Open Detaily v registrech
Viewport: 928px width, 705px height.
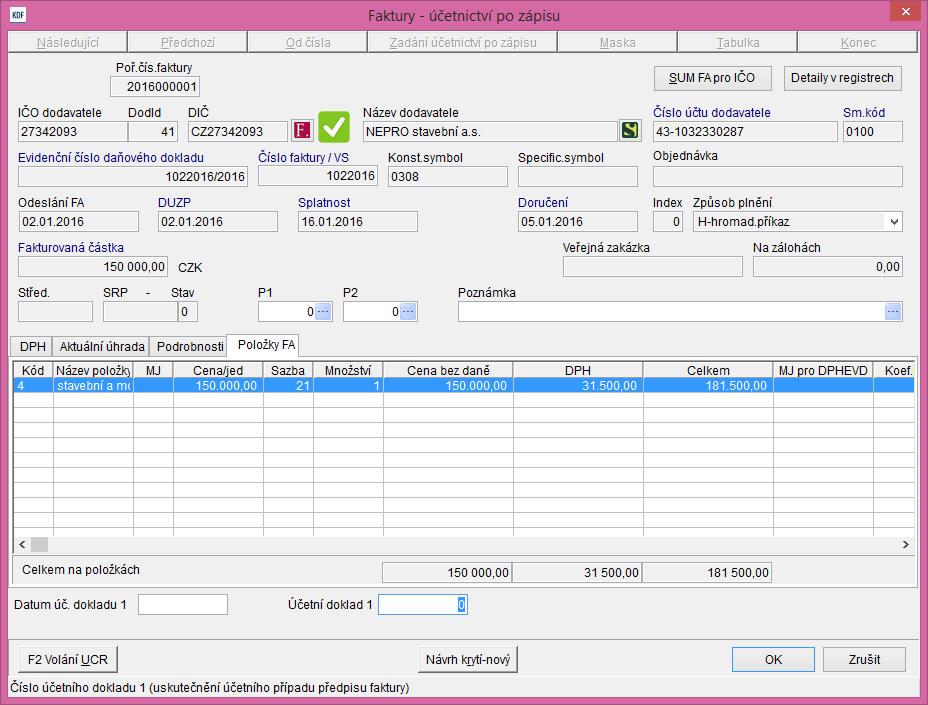pyautogui.click(x=842, y=78)
